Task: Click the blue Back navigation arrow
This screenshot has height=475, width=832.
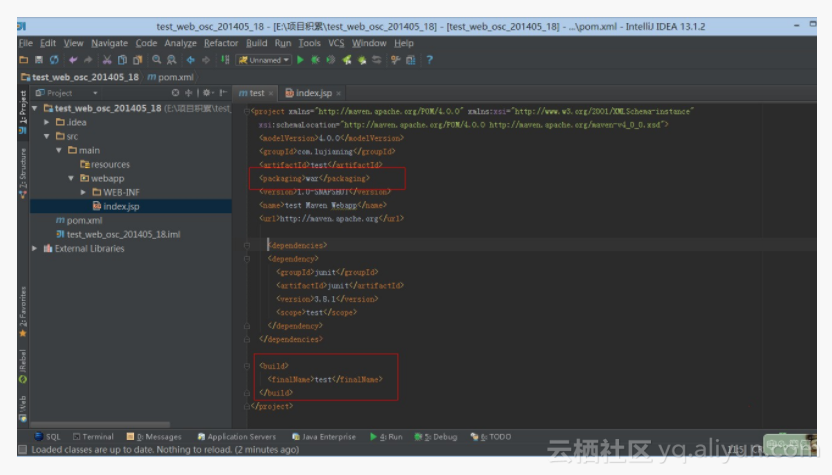Action: (190, 60)
